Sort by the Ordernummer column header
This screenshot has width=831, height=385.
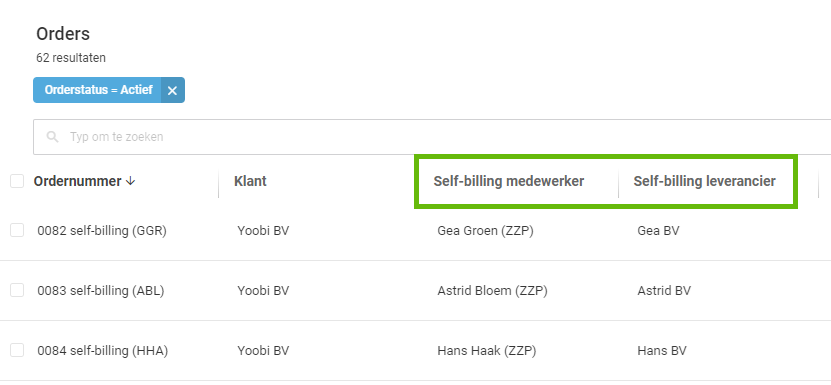click(x=77, y=181)
